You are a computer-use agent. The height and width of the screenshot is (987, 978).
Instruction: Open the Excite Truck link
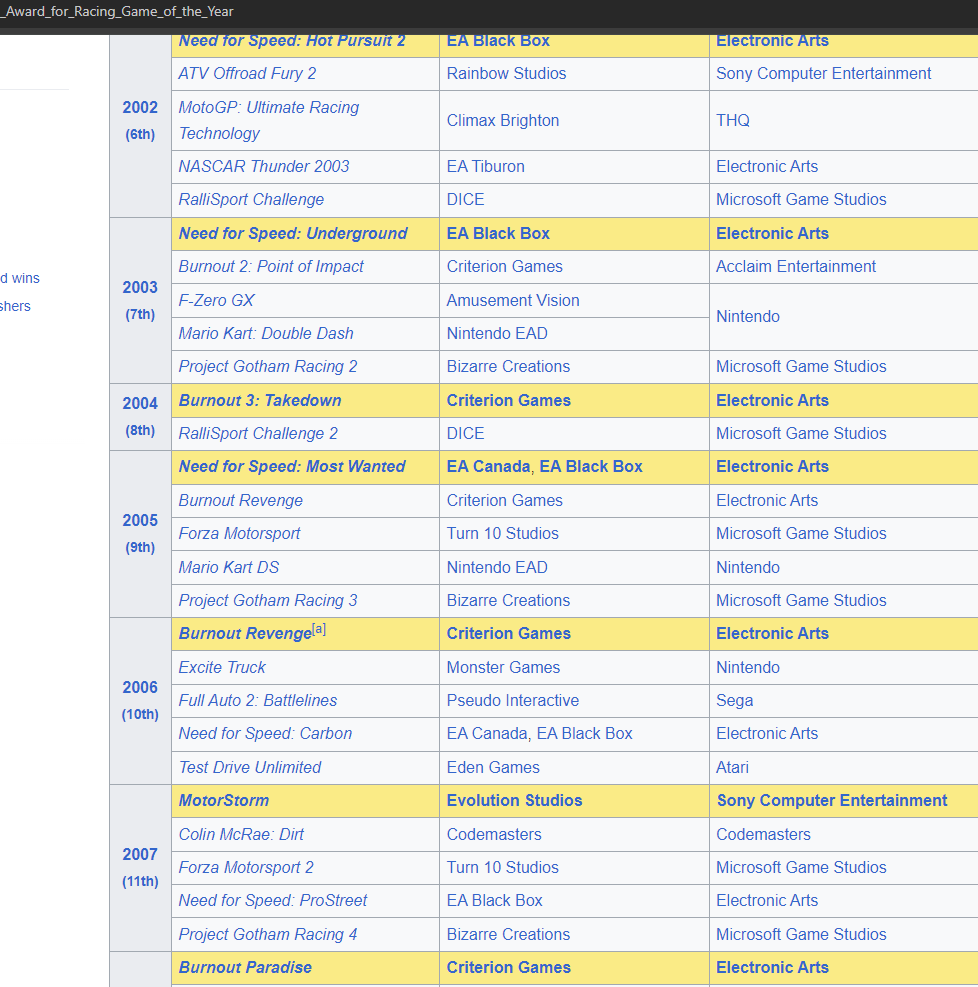tap(222, 667)
